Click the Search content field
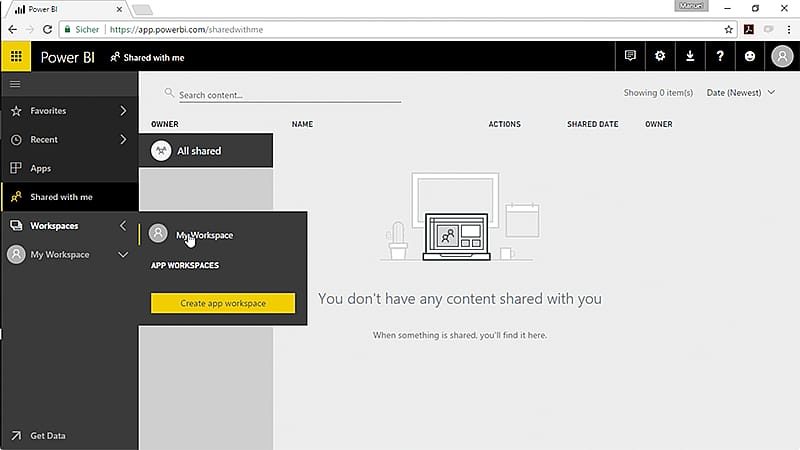The width and height of the screenshot is (800, 450). (x=290, y=95)
